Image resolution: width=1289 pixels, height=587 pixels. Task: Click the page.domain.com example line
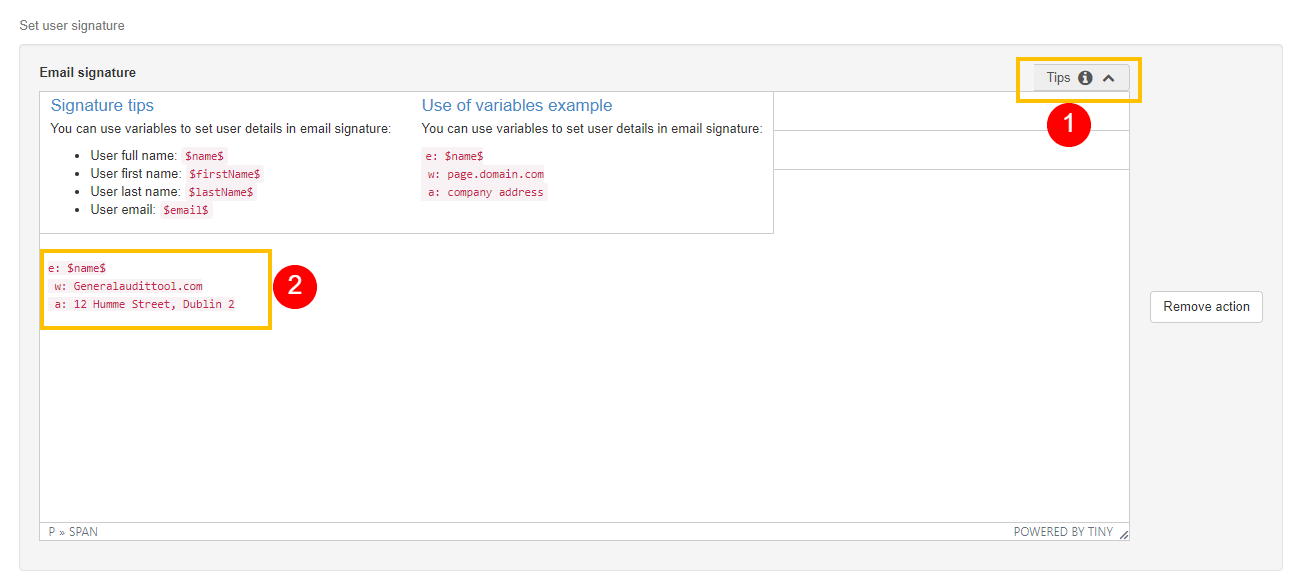[x=485, y=174]
